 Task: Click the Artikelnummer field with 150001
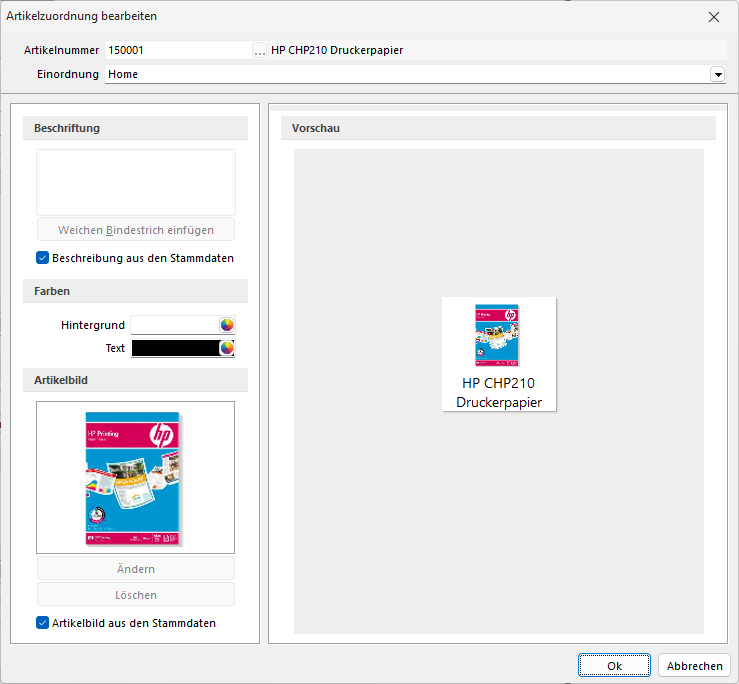point(178,50)
